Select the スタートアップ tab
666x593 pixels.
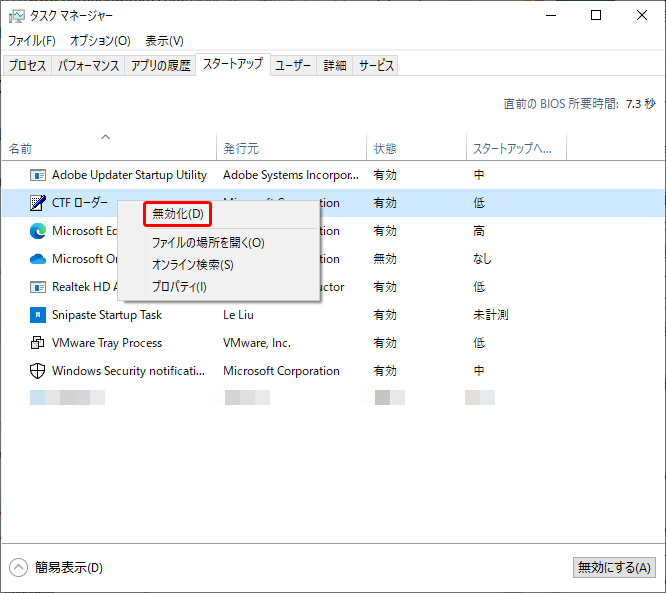233,64
